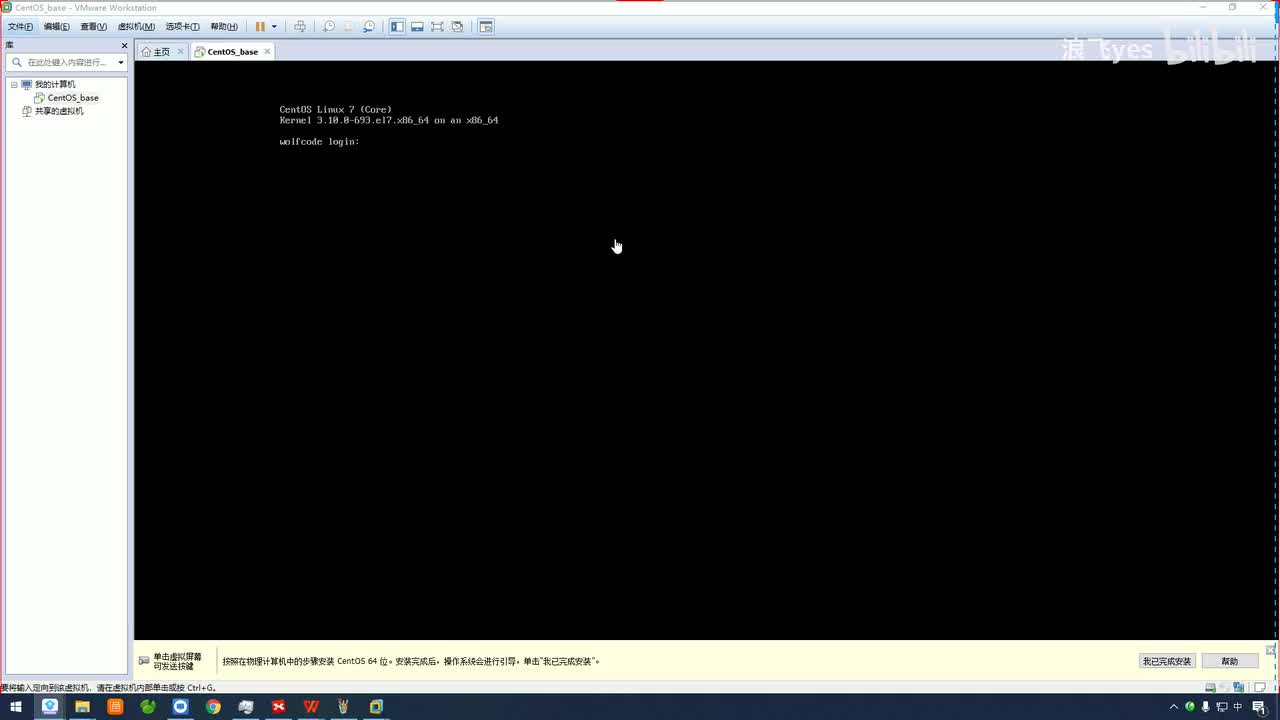Open the pencil cup app on the taskbar
This screenshot has height=720, width=1280.
pyautogui.click(x=344, y=707)
